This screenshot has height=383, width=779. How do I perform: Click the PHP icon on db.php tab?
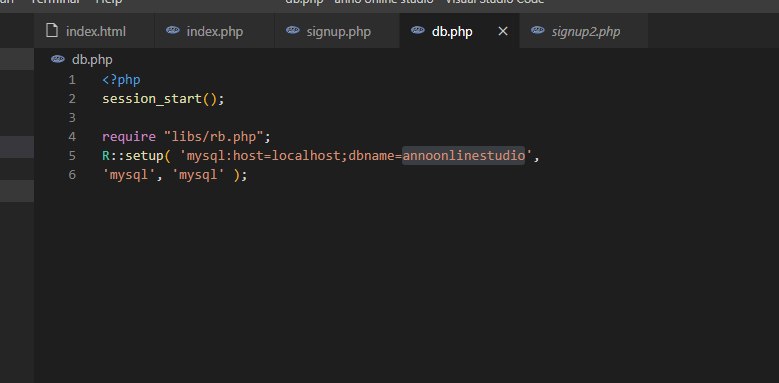pos(418,30)
